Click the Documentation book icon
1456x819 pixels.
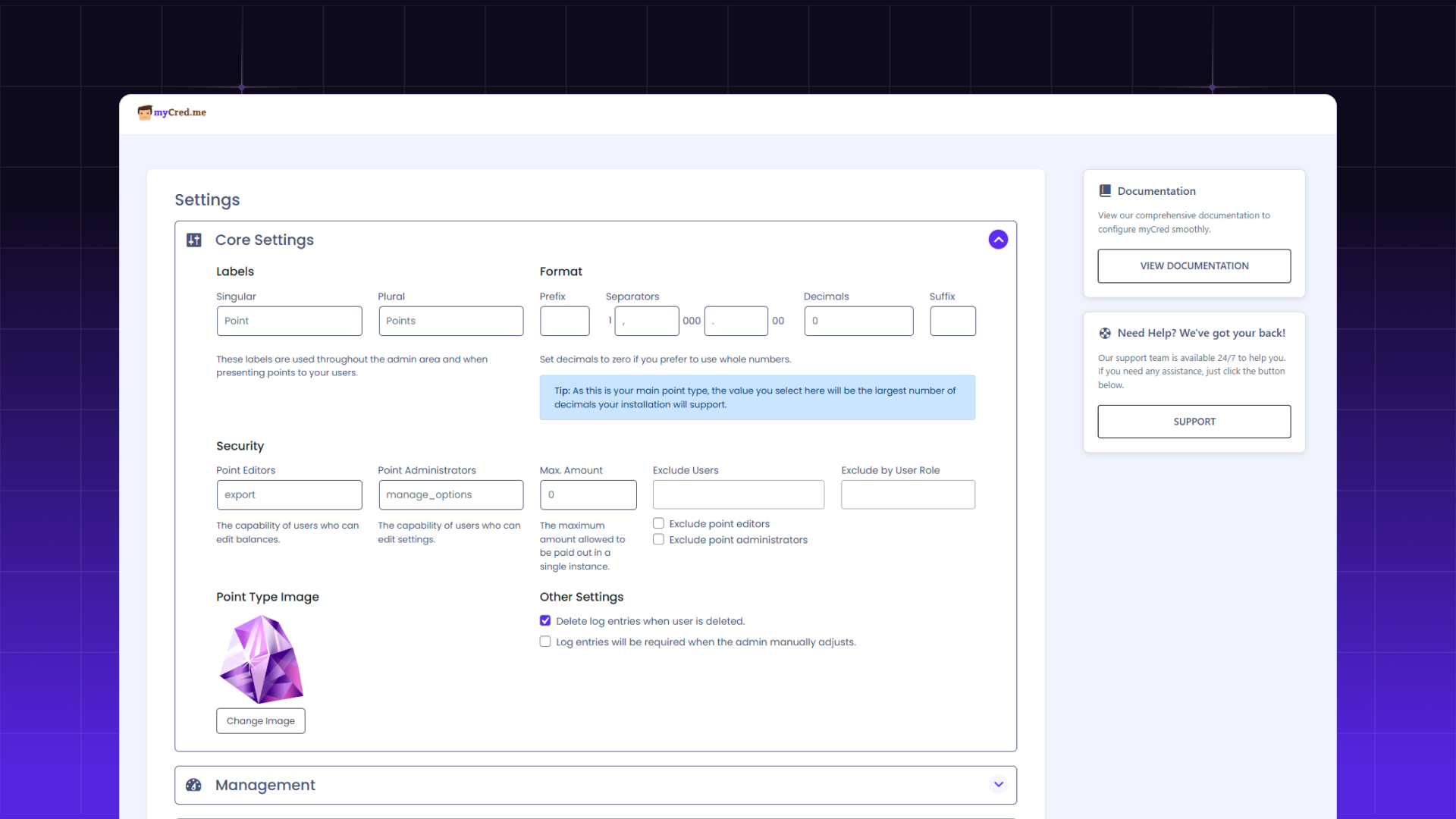1105,191
